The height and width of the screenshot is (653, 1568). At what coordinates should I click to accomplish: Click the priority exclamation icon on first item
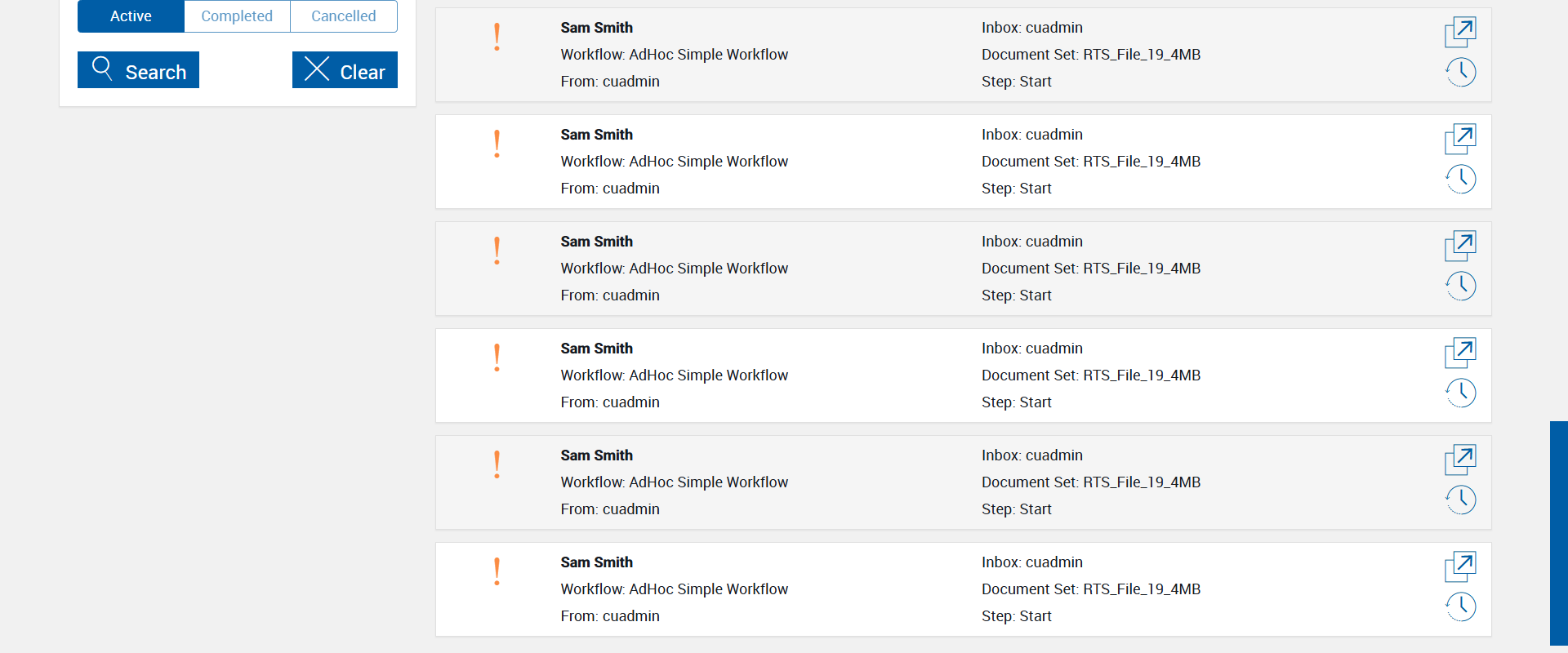497,38
